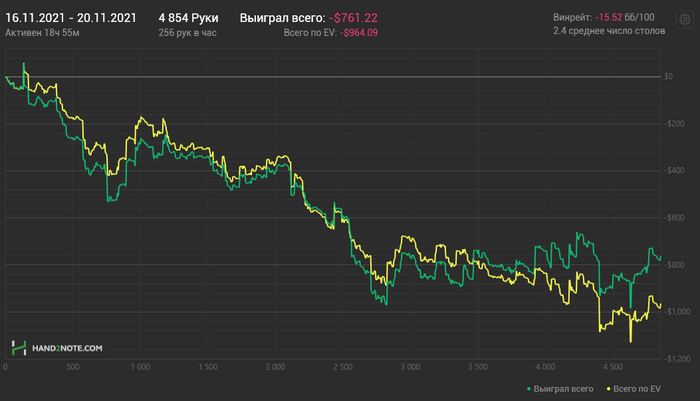Click the 4 500 x-axis label

pos(612,367)
